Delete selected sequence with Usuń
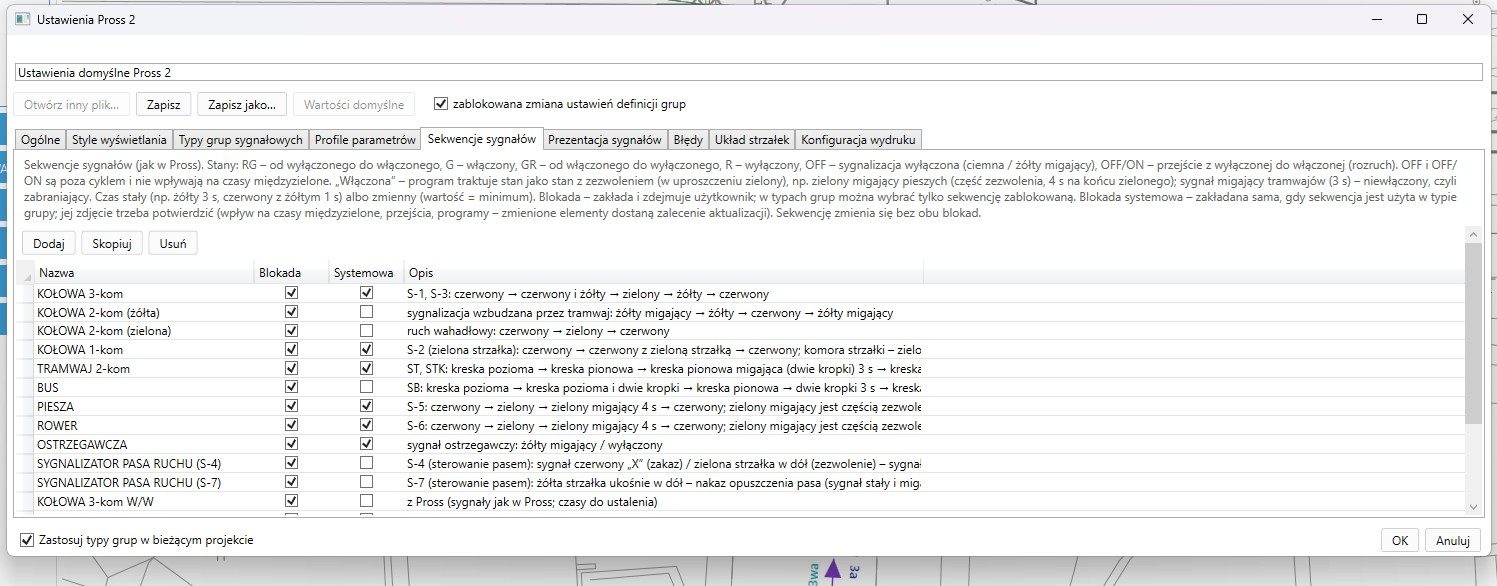 [173, 243]
